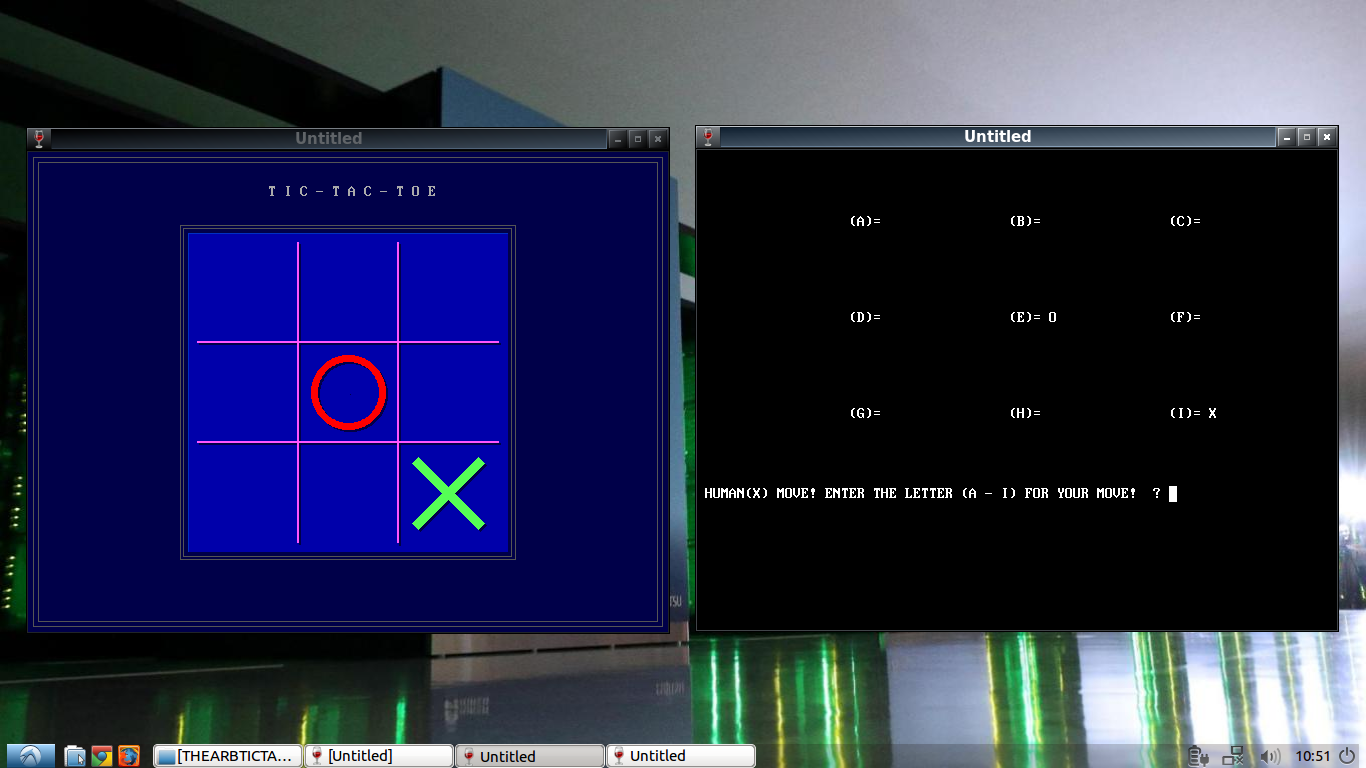Viewport: 1366px width, 768px height.
Task: Minimize the black console window
Action: pyautogui.click(x=1287, y=137)
